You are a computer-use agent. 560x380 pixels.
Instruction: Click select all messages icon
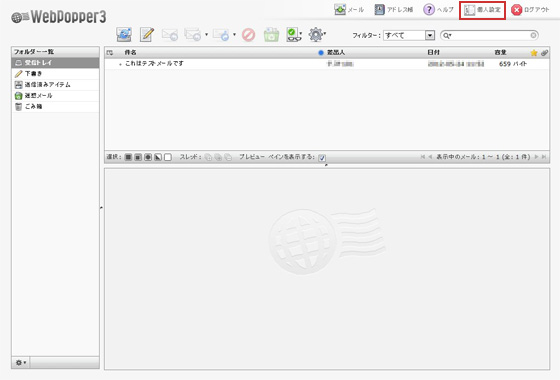[128, 157]
